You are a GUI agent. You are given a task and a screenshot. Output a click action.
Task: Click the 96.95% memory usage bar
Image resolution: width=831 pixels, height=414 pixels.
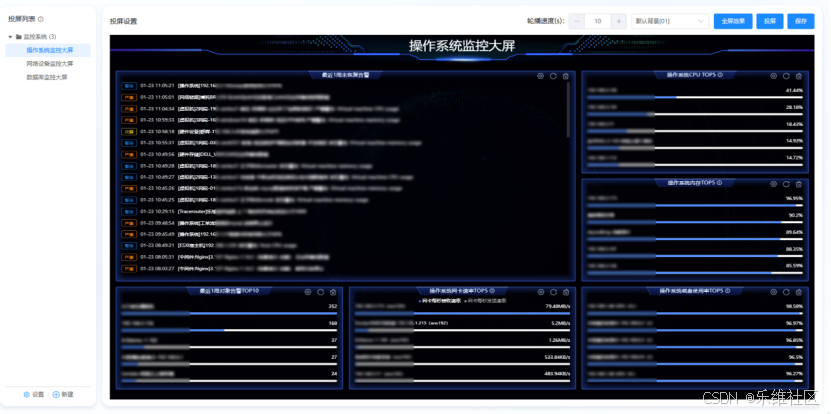click(x=695, y=205)
